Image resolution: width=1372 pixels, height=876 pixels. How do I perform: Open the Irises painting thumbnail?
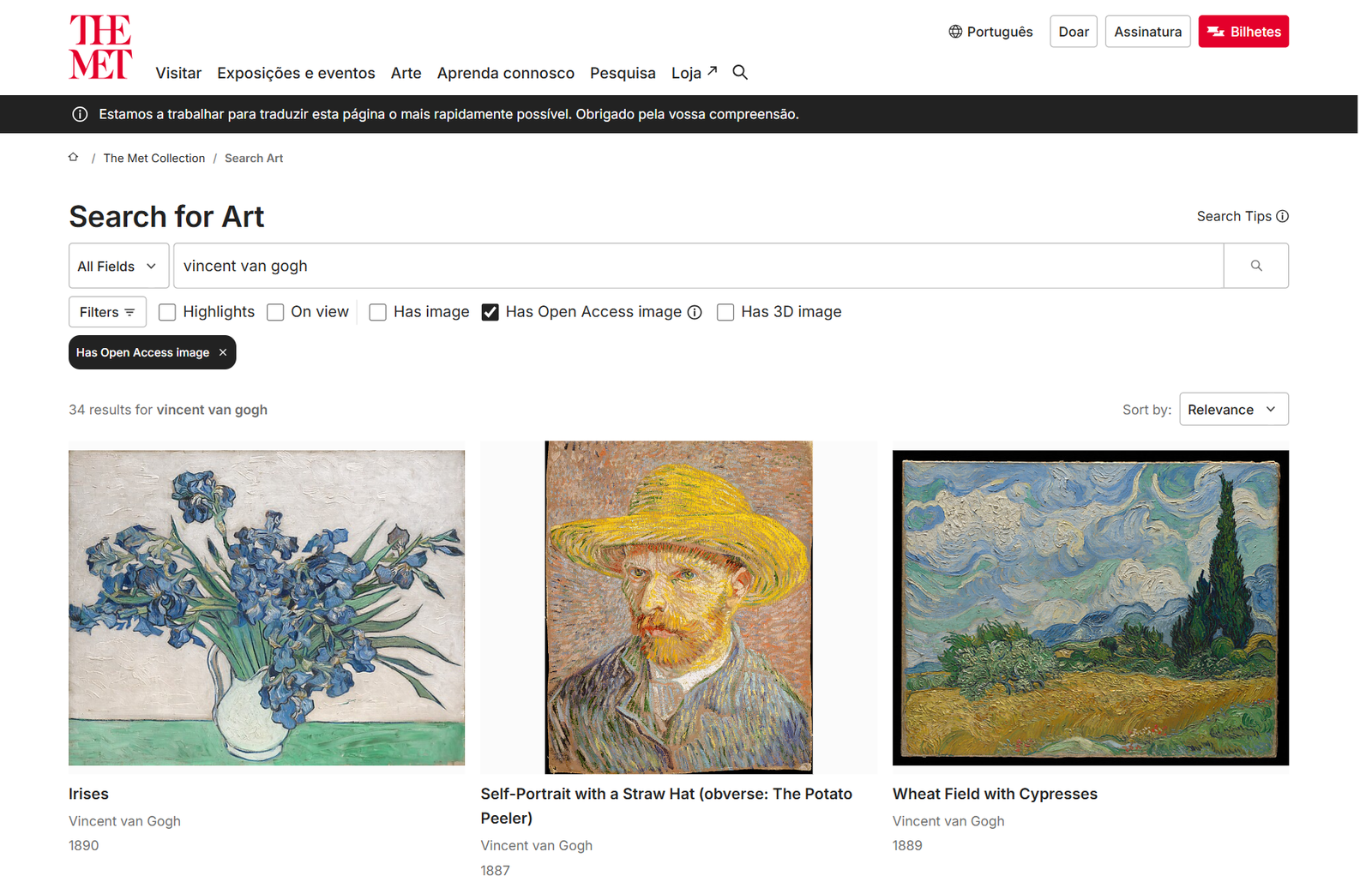point(267,608)
